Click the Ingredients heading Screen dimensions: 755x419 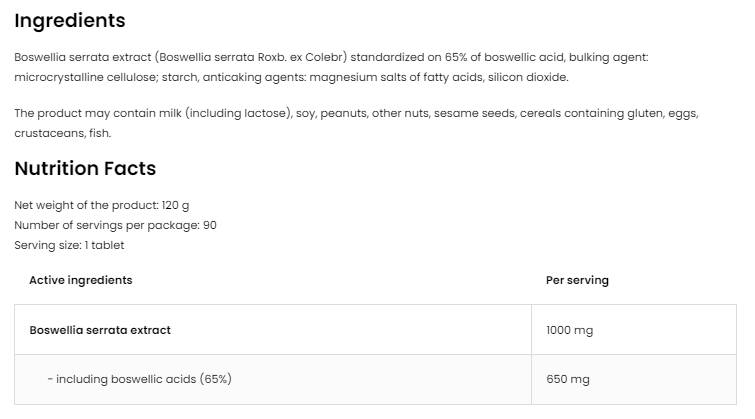pos(70,20)
